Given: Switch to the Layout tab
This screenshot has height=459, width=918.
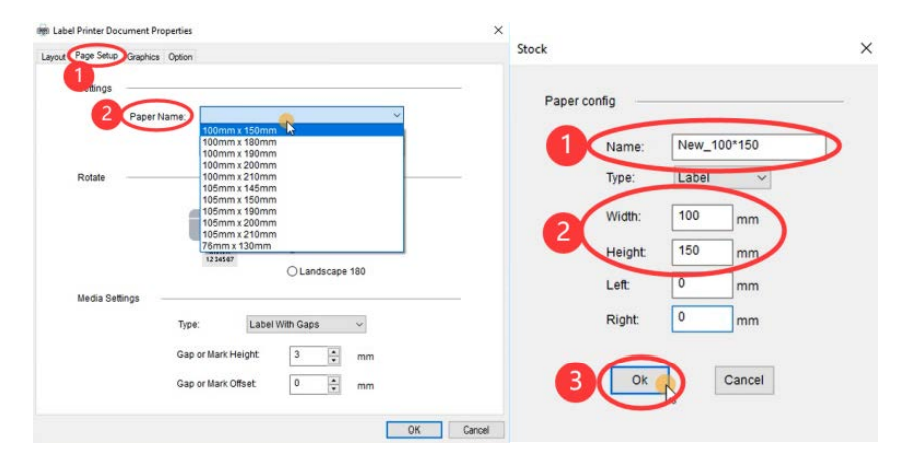Looking at the screenshot, I should point(53,57).
